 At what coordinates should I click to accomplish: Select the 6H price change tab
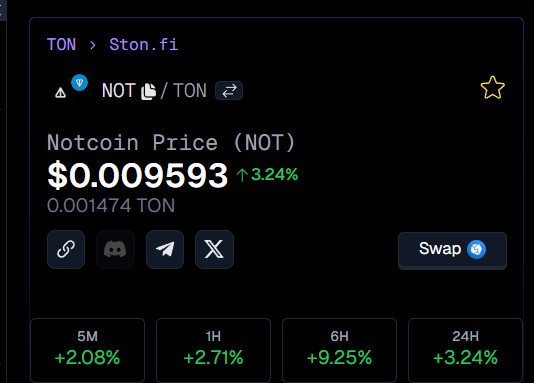click(340, 350)
